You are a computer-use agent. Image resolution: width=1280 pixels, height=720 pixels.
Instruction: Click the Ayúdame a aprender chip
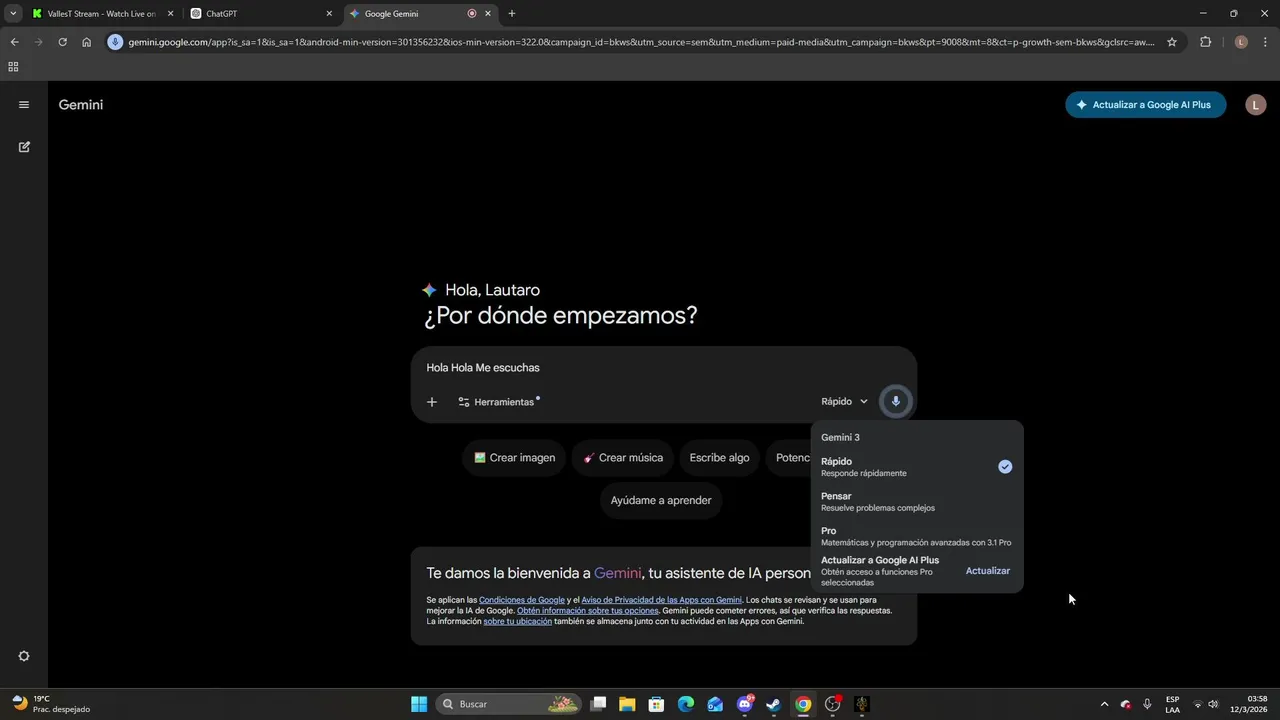pos(661,500)
